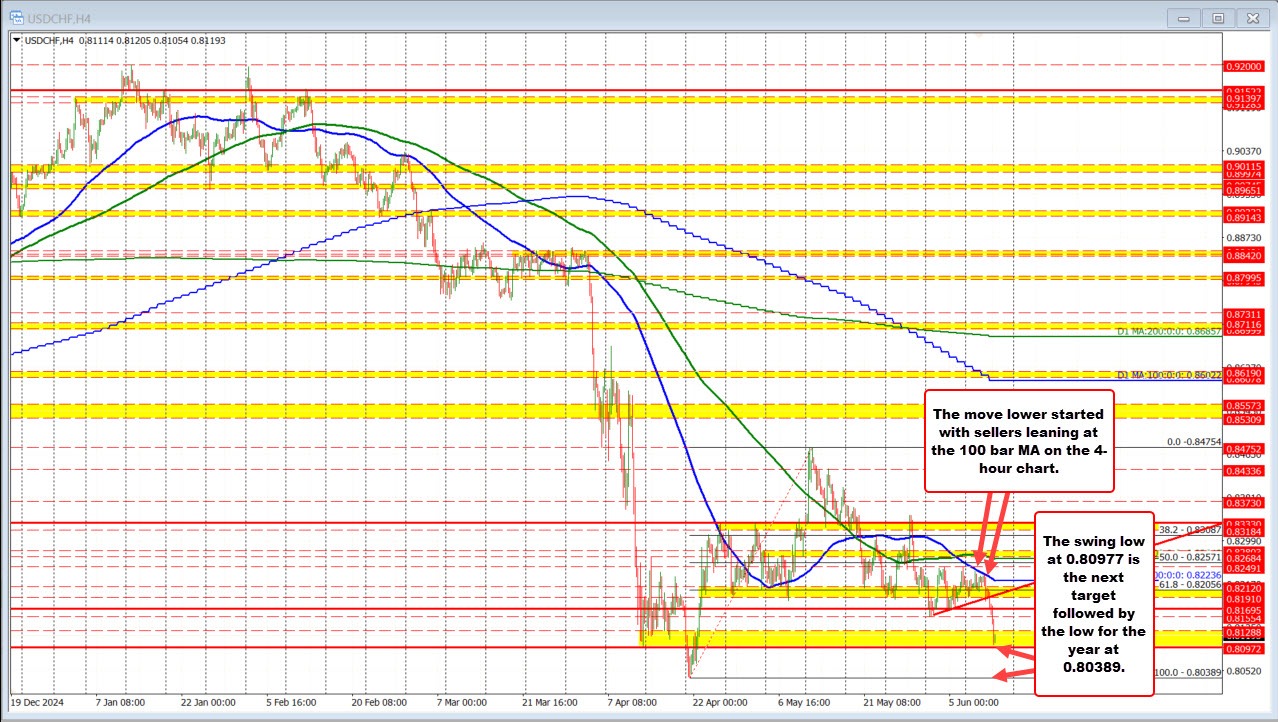Select the D1 MA:100 moving average label
This screenshot has width=1278, height=722.
1168,375
